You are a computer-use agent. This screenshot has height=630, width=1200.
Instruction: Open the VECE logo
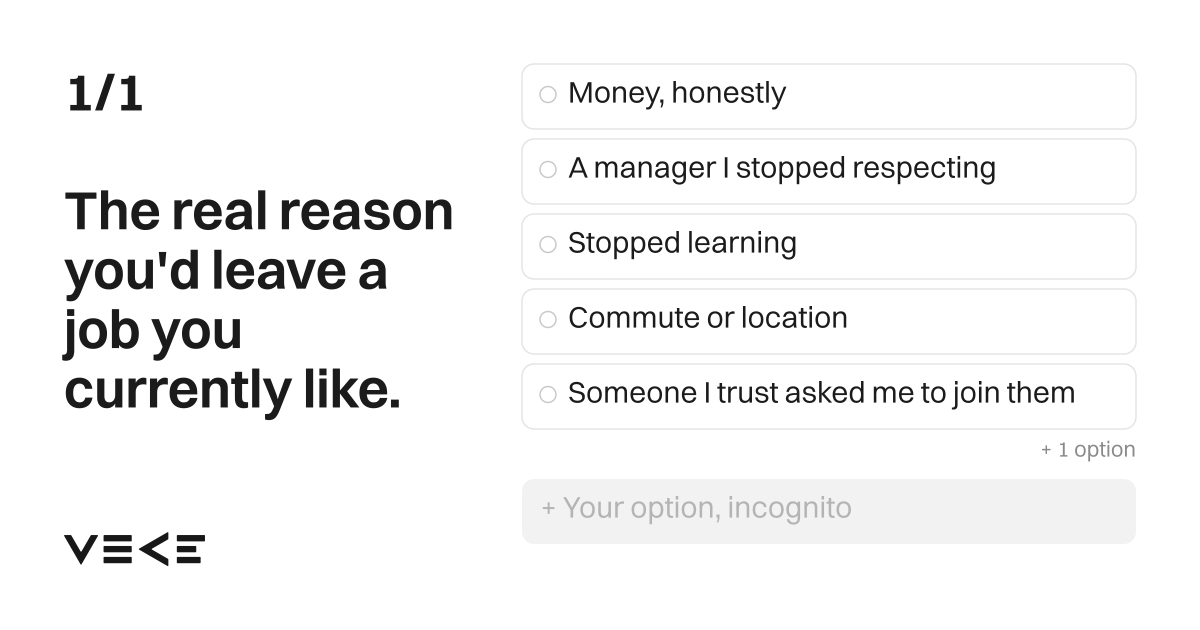point(135,549)
